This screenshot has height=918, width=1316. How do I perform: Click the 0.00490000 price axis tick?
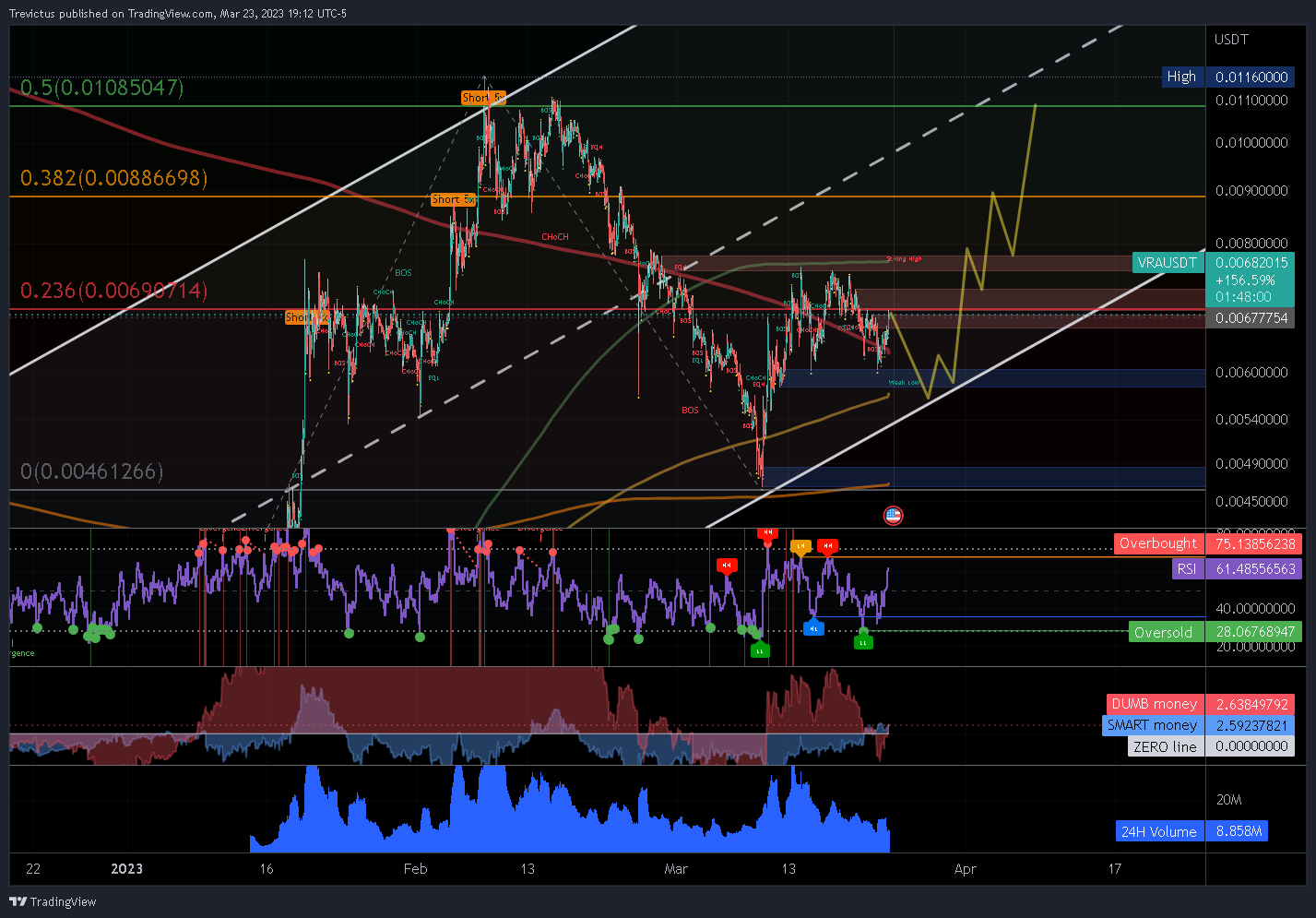coord(1251,463)
